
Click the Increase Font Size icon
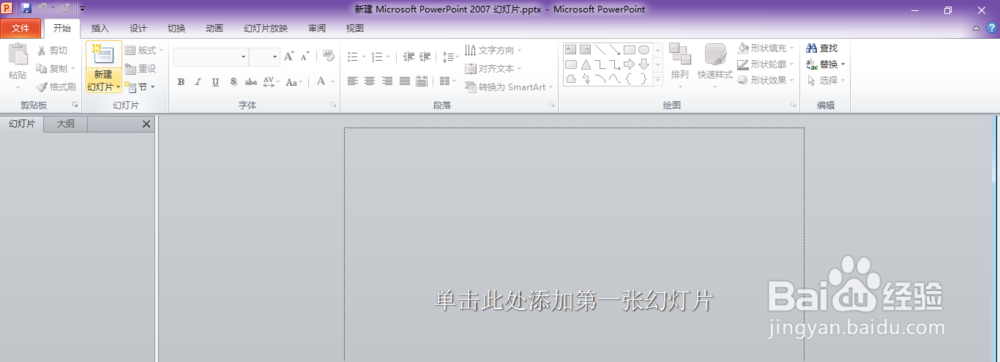(290, 57)
